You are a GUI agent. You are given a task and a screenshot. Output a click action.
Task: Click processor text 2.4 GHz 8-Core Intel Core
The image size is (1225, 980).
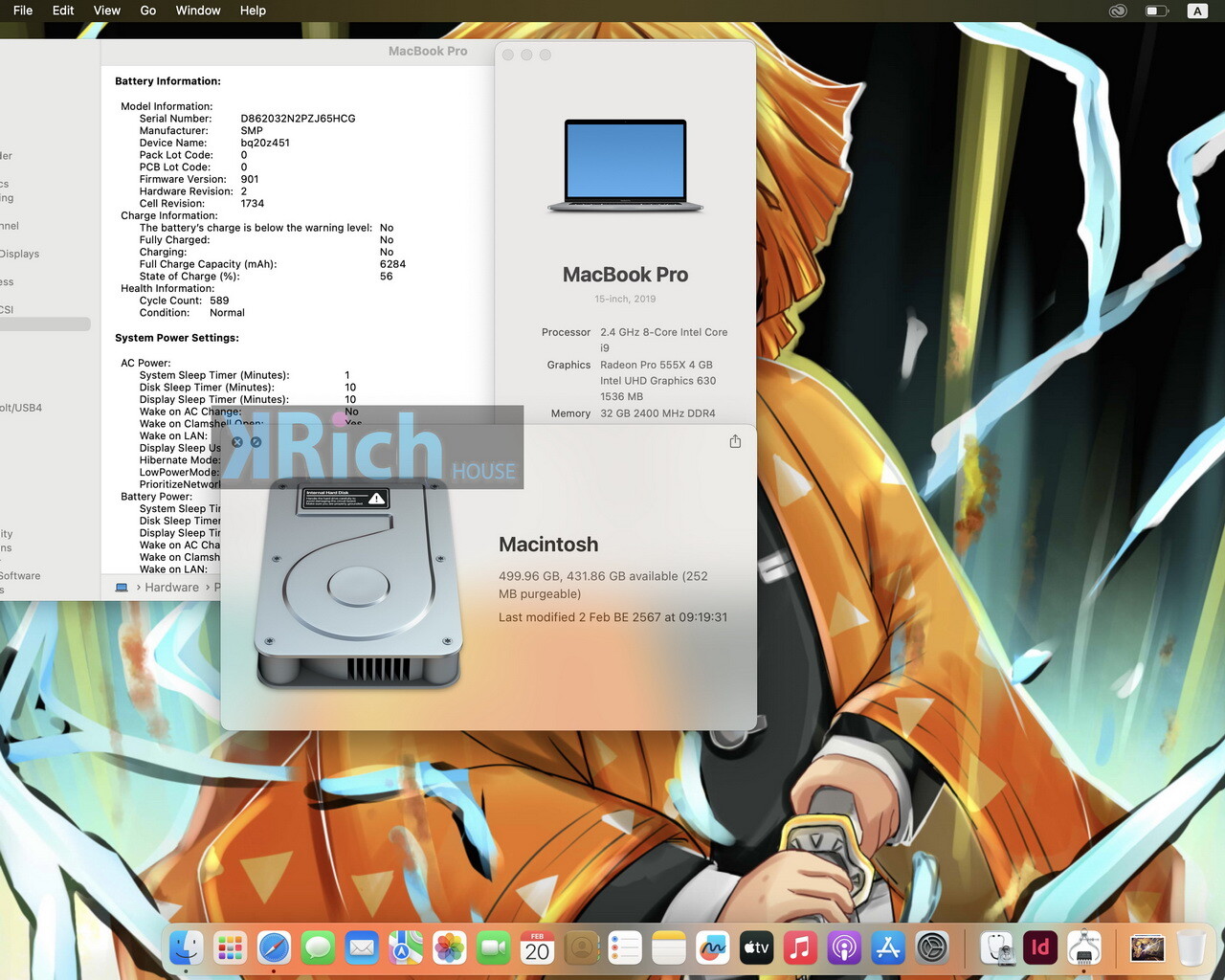(664, 332)
